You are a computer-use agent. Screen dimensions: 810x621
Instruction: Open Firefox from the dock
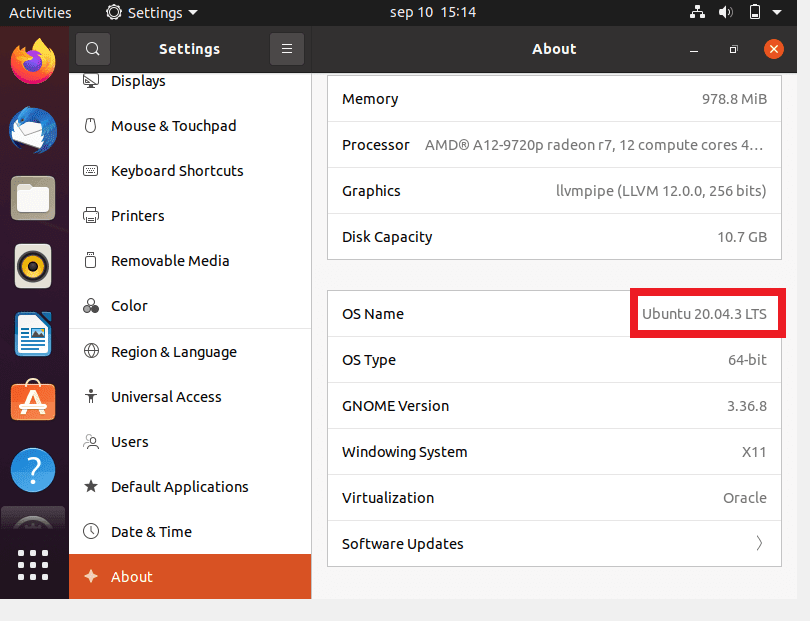33,61
